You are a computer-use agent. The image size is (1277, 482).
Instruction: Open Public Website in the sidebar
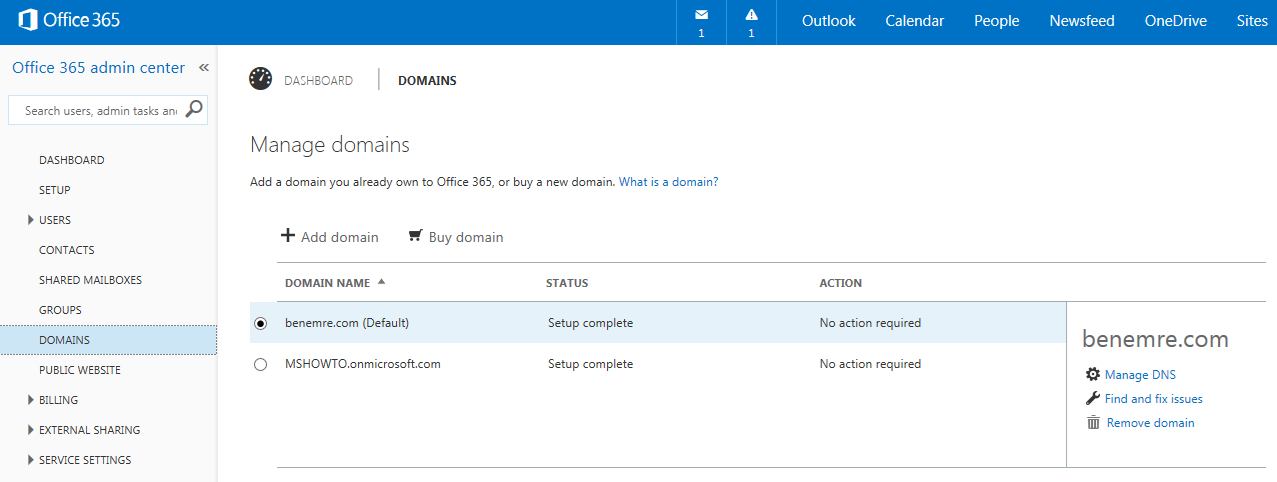[80, 370]
